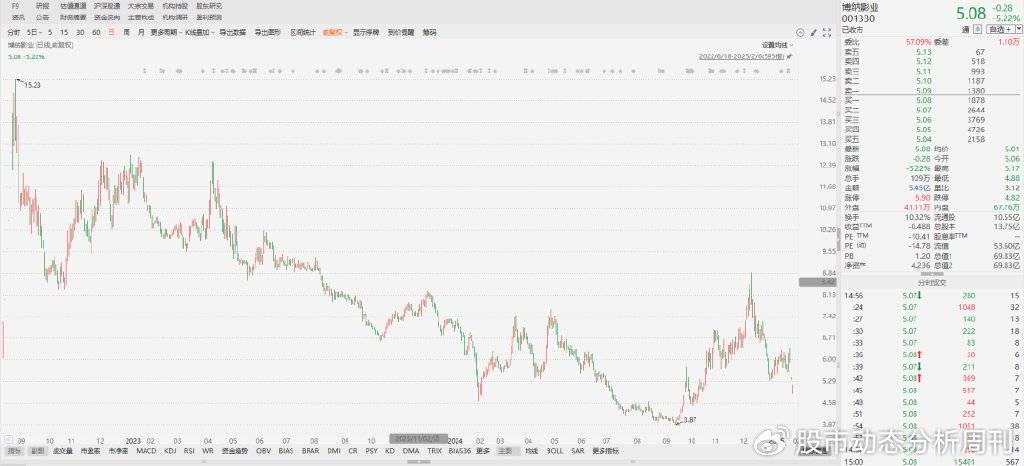1024x466 pixels.
Task: Open the 财务摘要 menu item
Action: click(72, 18)
